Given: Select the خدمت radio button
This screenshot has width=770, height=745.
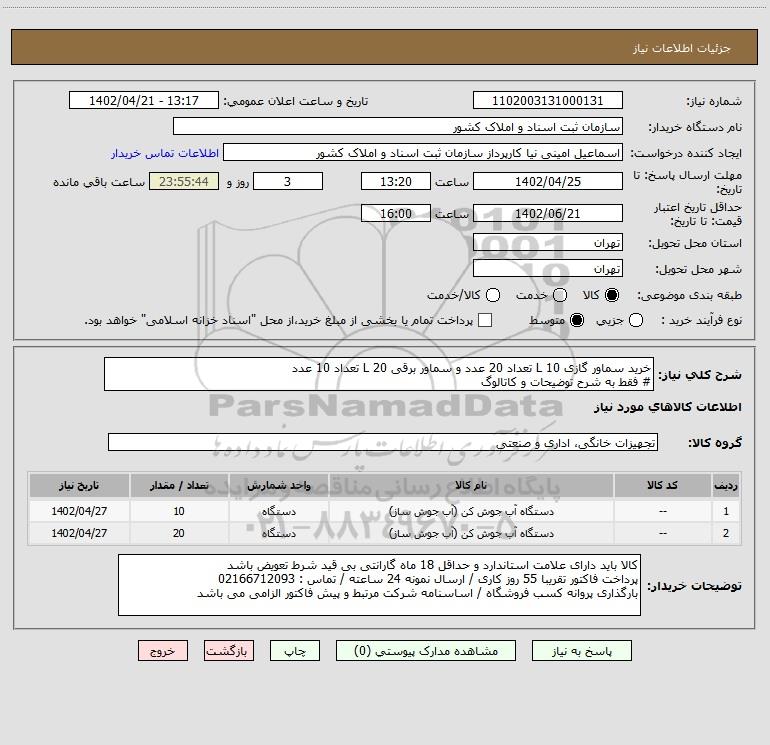Looking at the screenshot, I should pos(560,295).
